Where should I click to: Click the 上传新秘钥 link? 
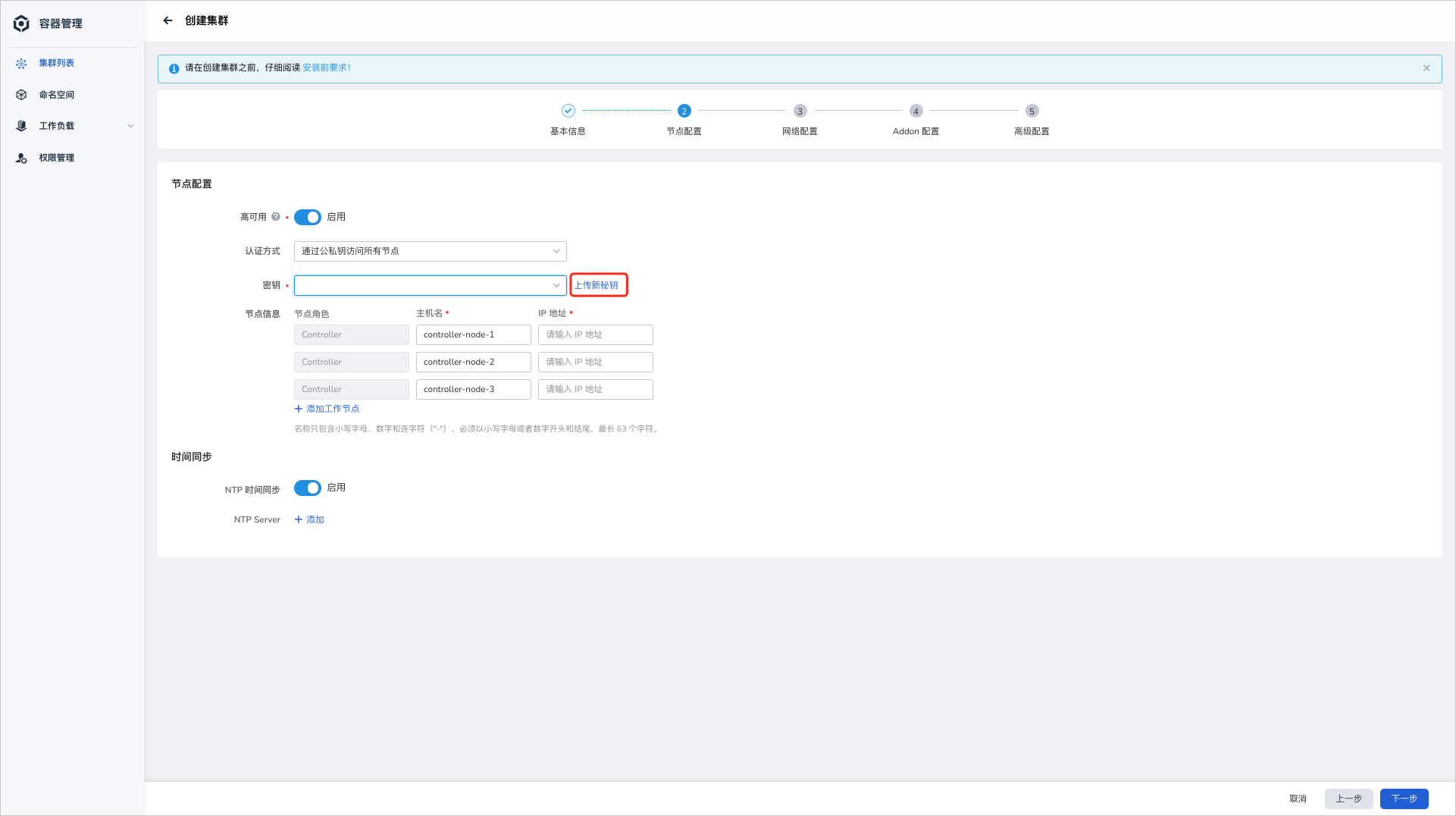(x=596, y=285)
